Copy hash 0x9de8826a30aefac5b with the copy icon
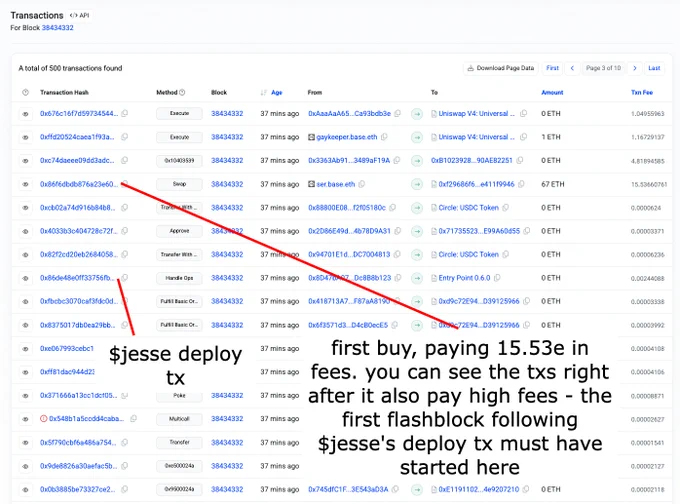680x504 pixels. click(124, 466)
